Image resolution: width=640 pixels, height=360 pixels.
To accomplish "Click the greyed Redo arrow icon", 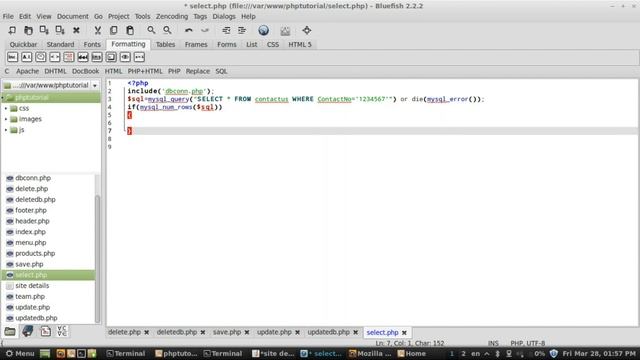I will click(x=204, y=30).
